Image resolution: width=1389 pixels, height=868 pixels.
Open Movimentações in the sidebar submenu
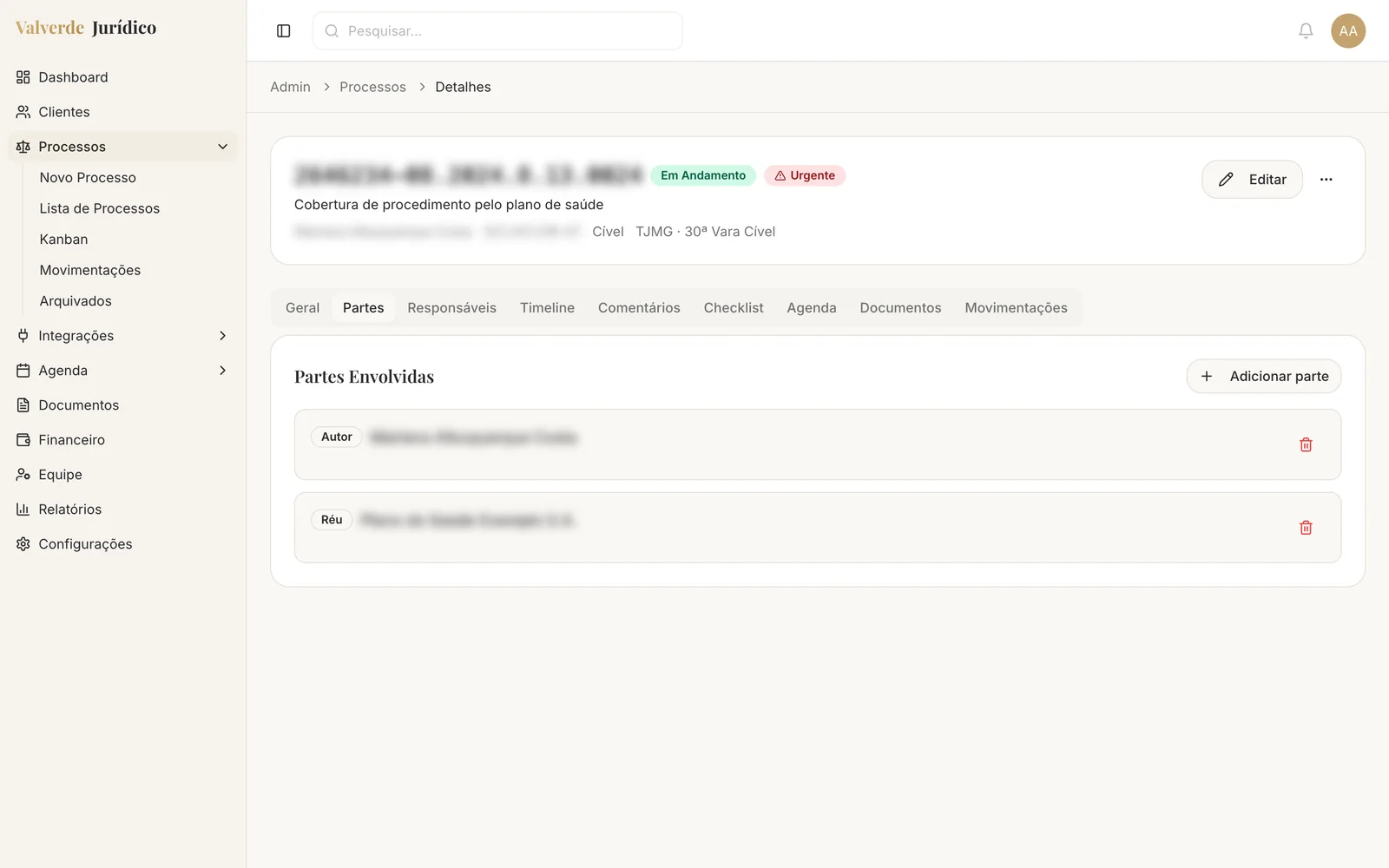[90, 270]
